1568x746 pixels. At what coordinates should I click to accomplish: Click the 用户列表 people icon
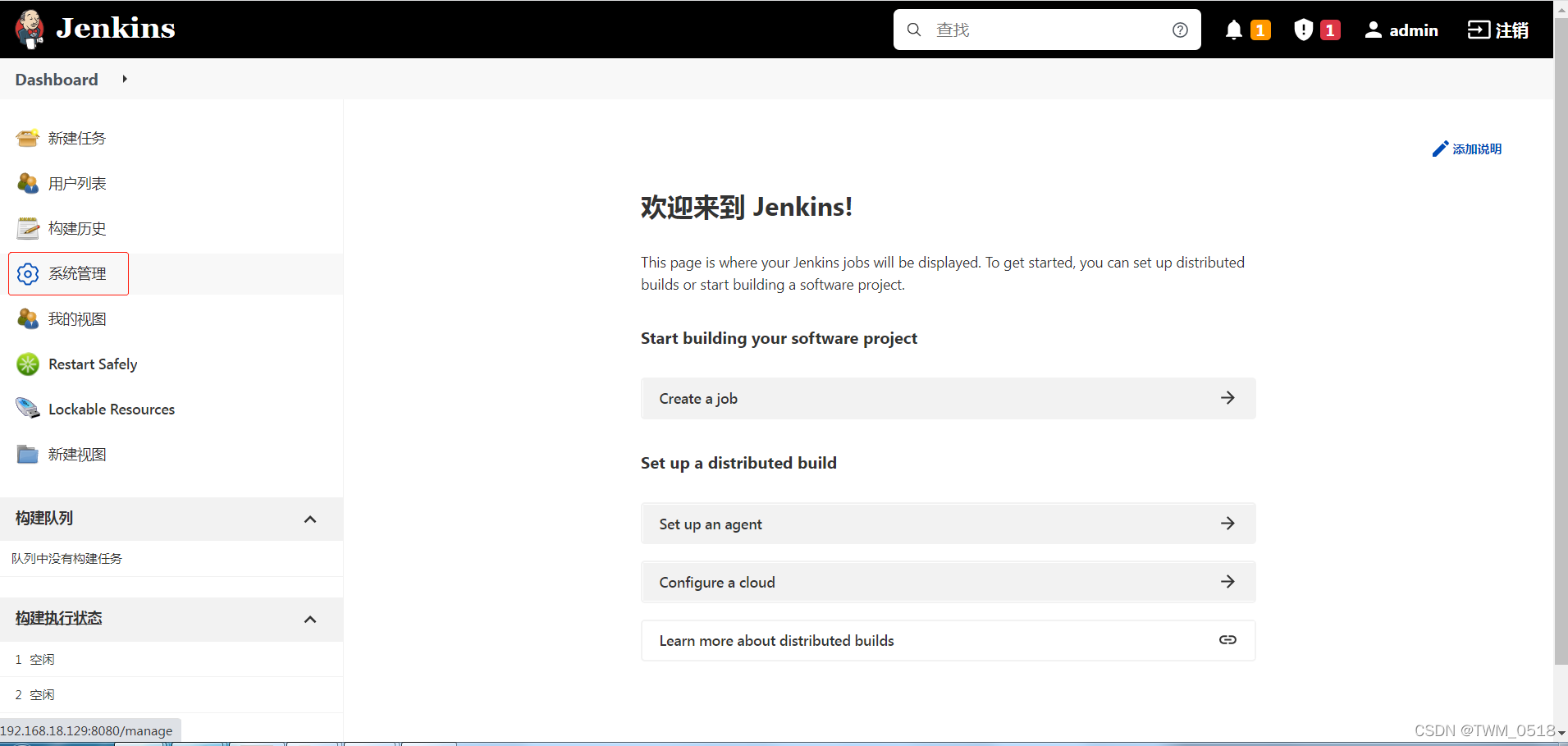pyautogui.click(x=28, y=183)
